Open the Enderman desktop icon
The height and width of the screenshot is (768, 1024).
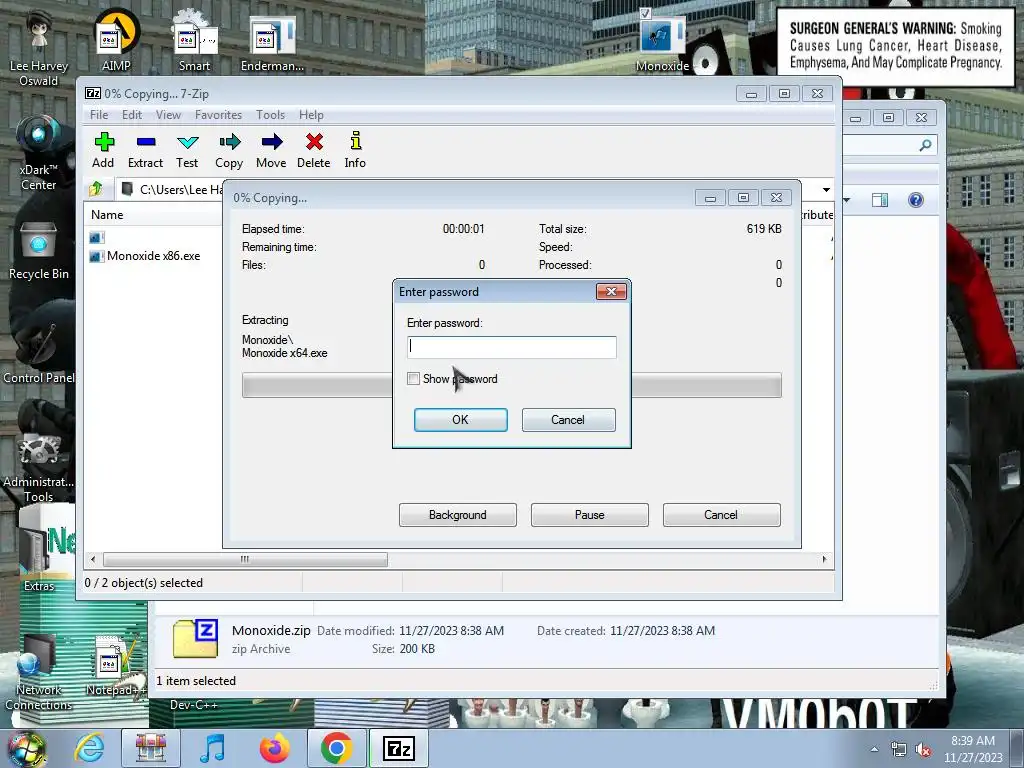click(272, 43)
